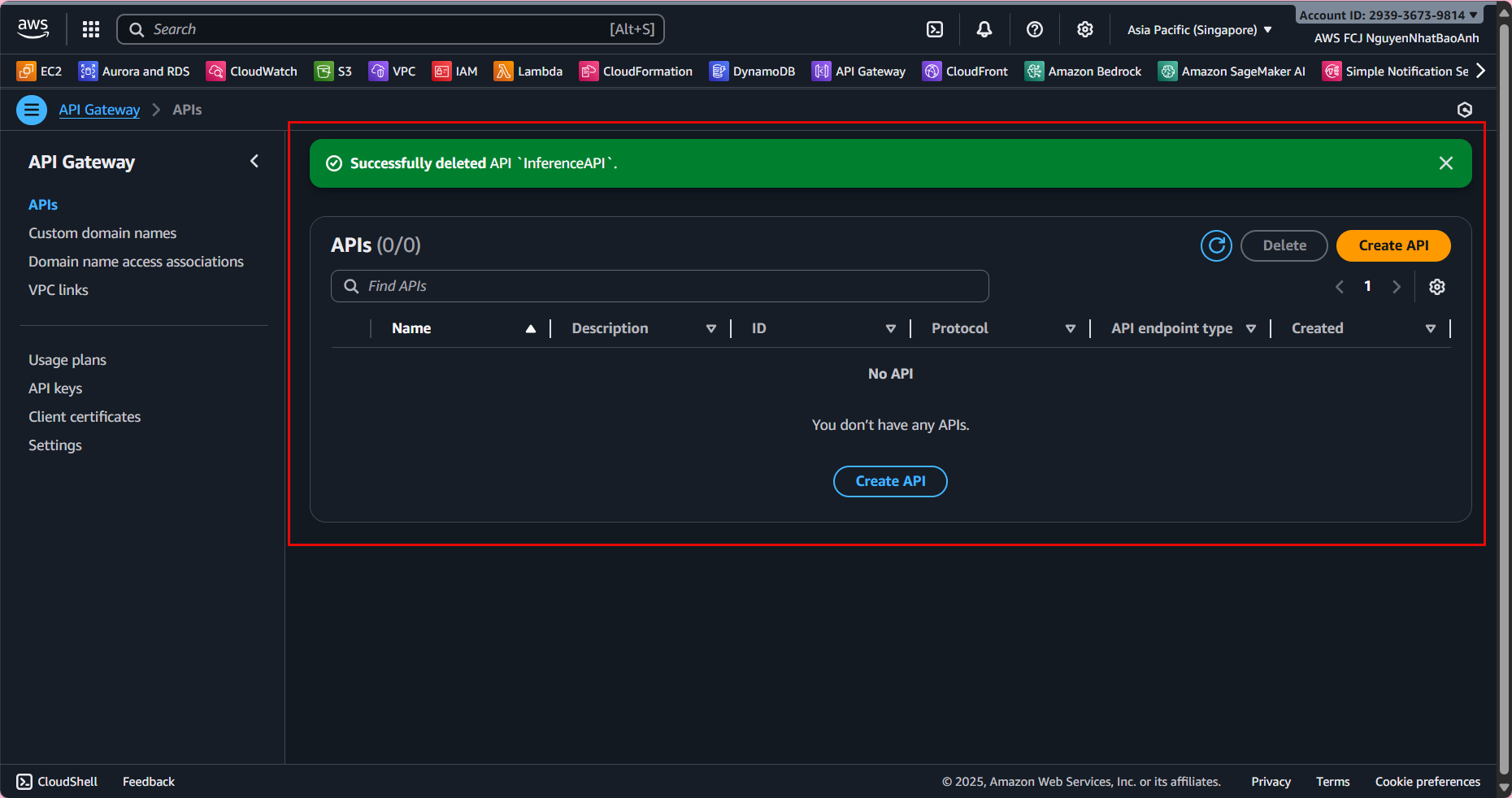Refresh the APIs list
1512x798 pixels.
(1217, 245)
